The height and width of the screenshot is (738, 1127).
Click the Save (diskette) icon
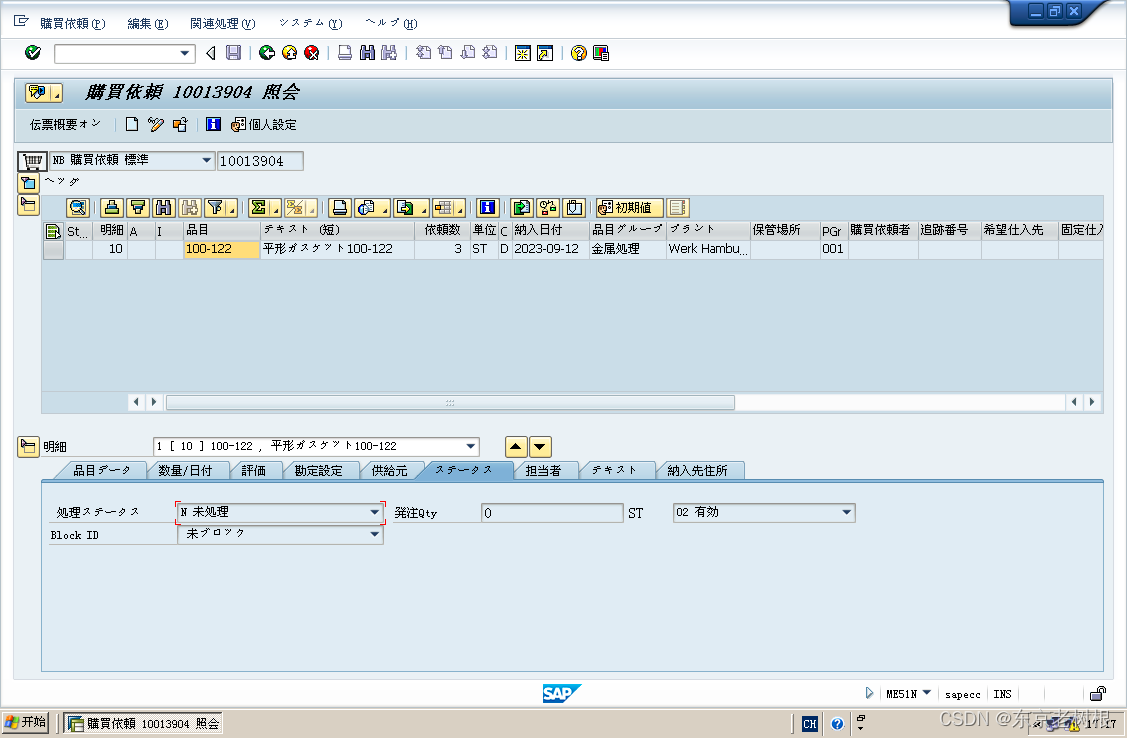pyautogui.click(x=233, y=53)
